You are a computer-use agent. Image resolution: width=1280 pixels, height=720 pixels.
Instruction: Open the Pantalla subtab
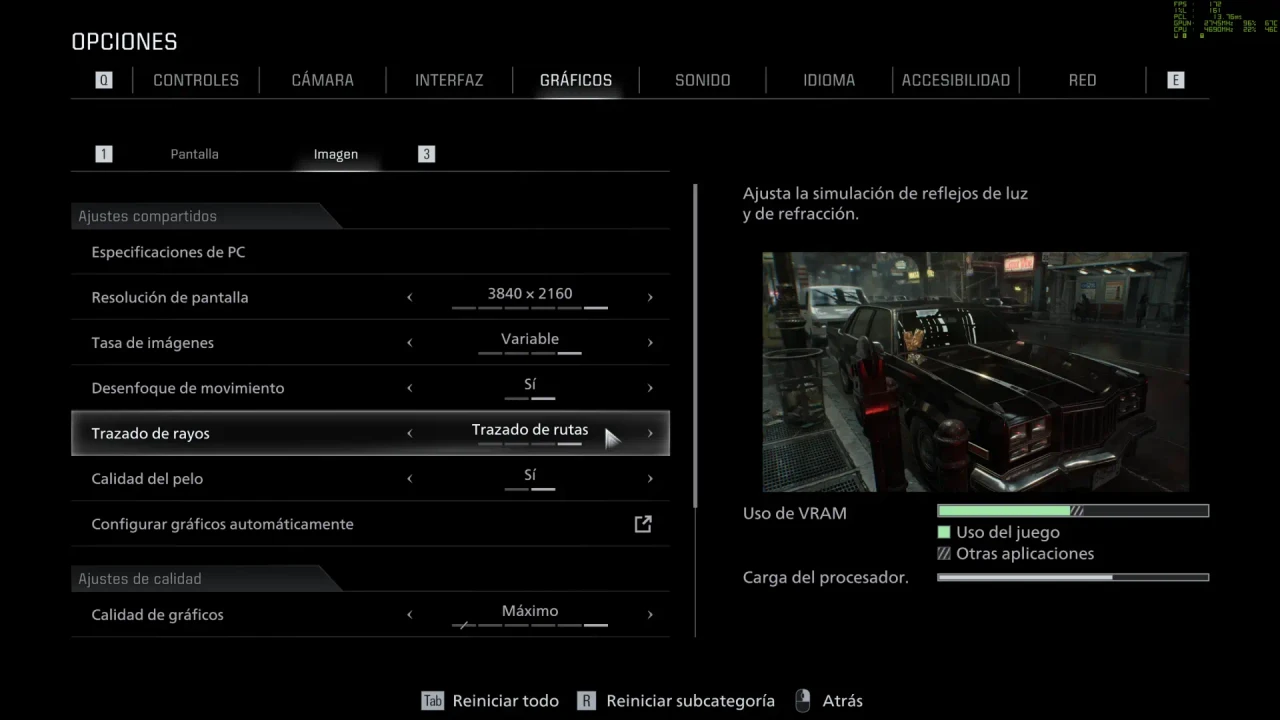(x=194, y=154)
